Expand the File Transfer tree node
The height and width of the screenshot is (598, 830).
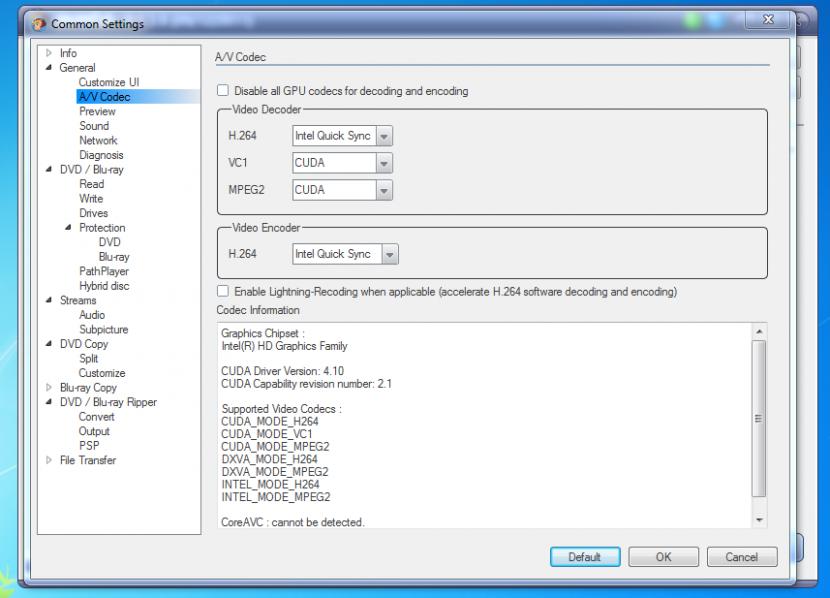[49, 460]
